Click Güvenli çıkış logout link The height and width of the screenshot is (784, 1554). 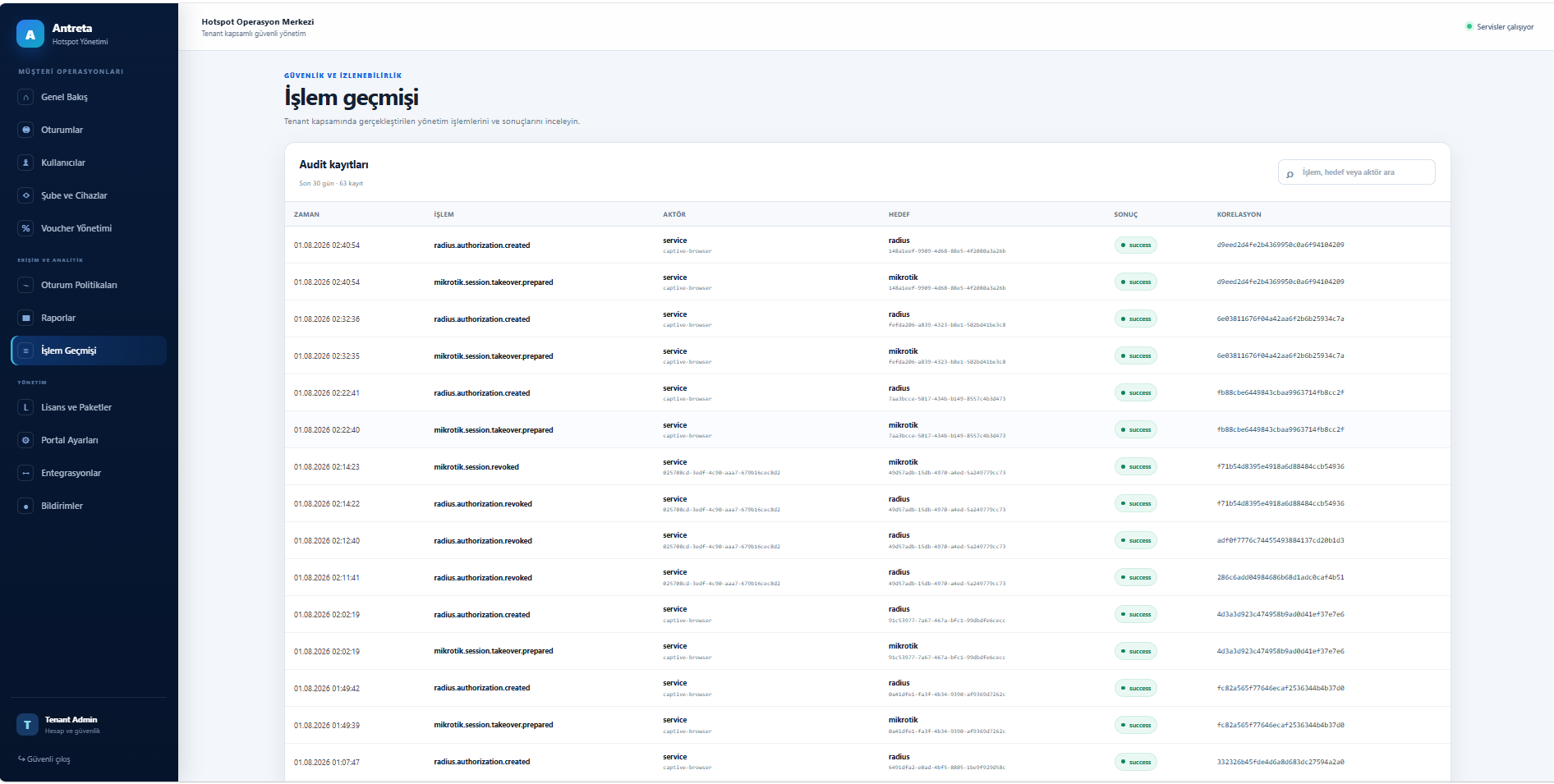click(44, 759)
